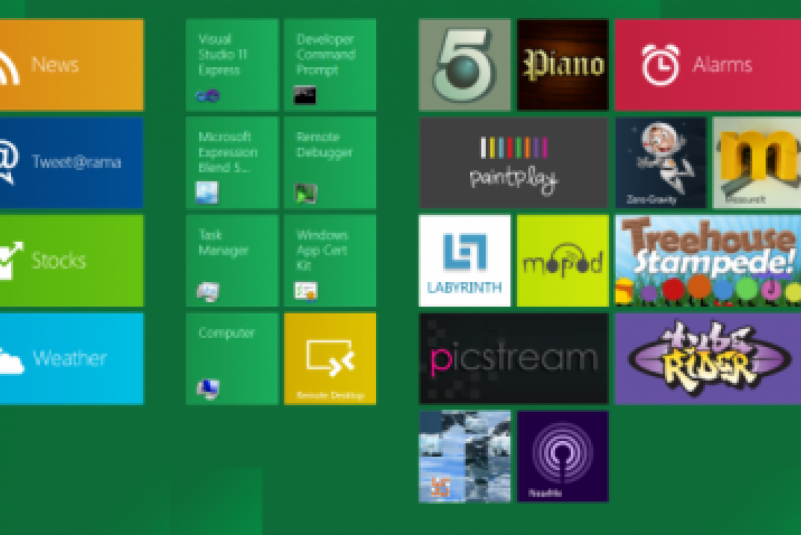Launch the Piano app tile
801x535 pixels.
point(562,65)
